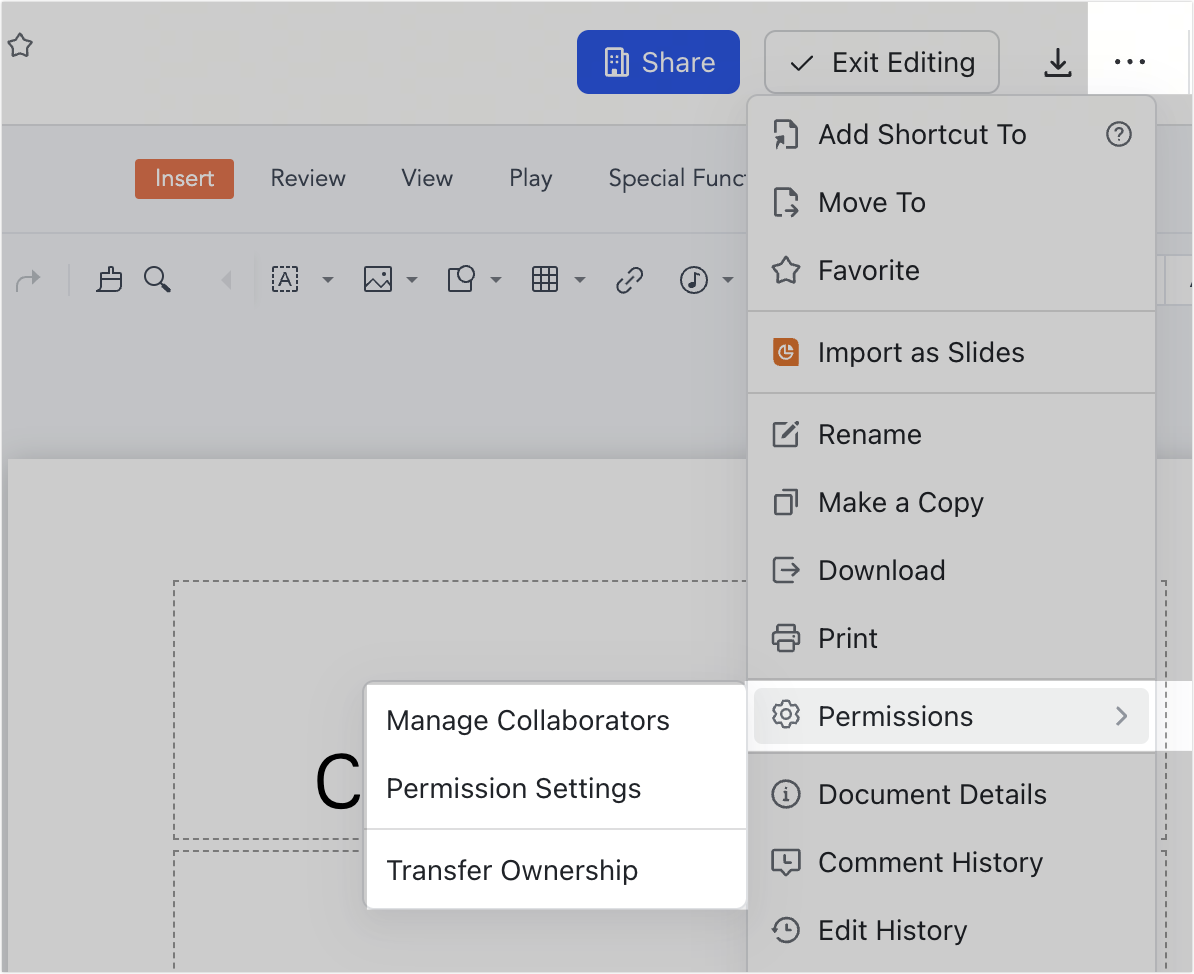This screenshot has height=974, width=1194.
Task: Expand the Permissions submenu
Action: coord(952,716)
